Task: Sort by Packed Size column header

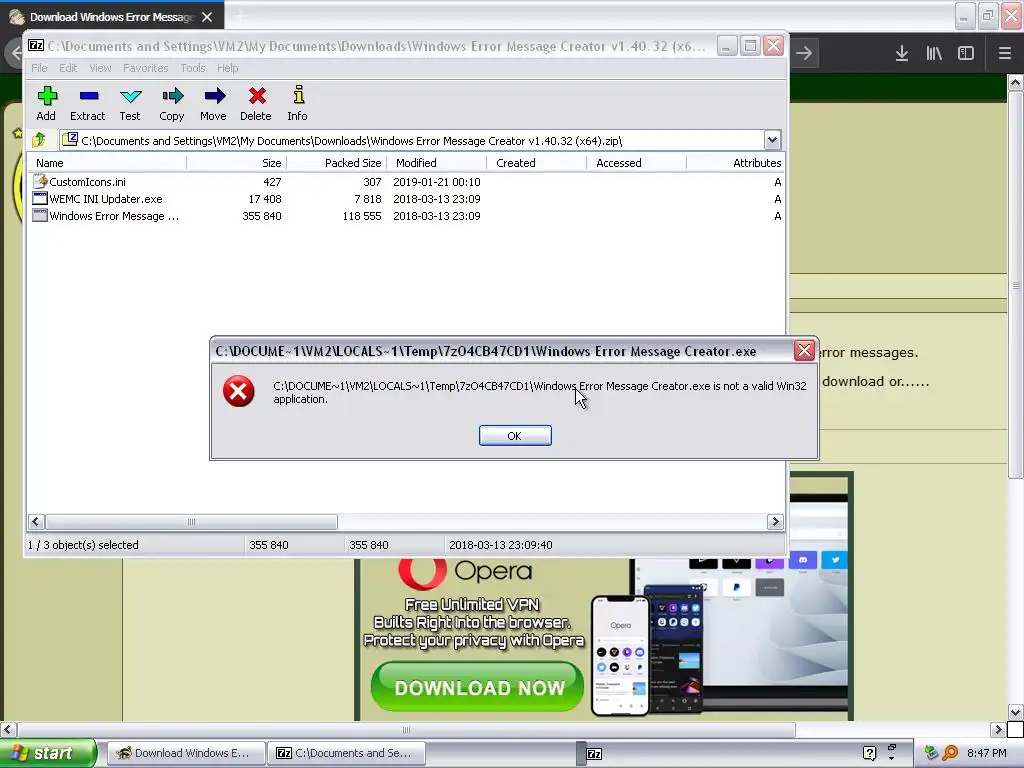Action: point(336,163)
